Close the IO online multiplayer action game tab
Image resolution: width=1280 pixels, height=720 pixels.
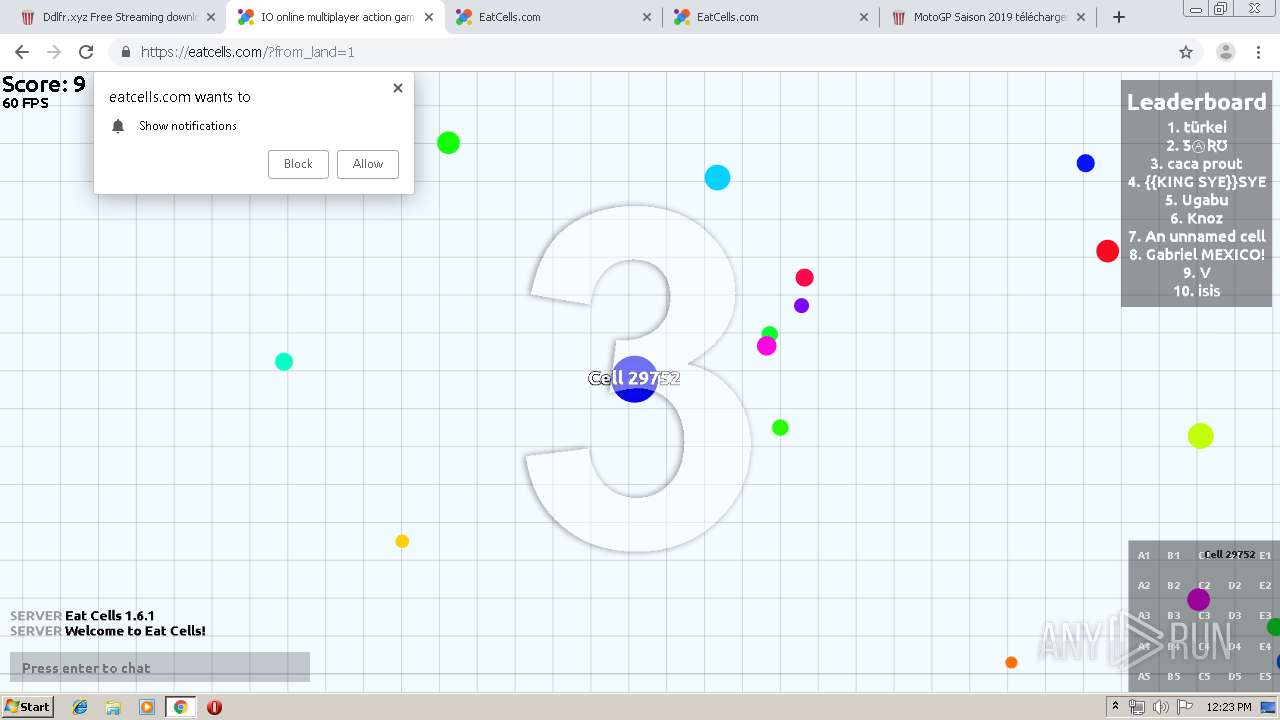[428, 17]
